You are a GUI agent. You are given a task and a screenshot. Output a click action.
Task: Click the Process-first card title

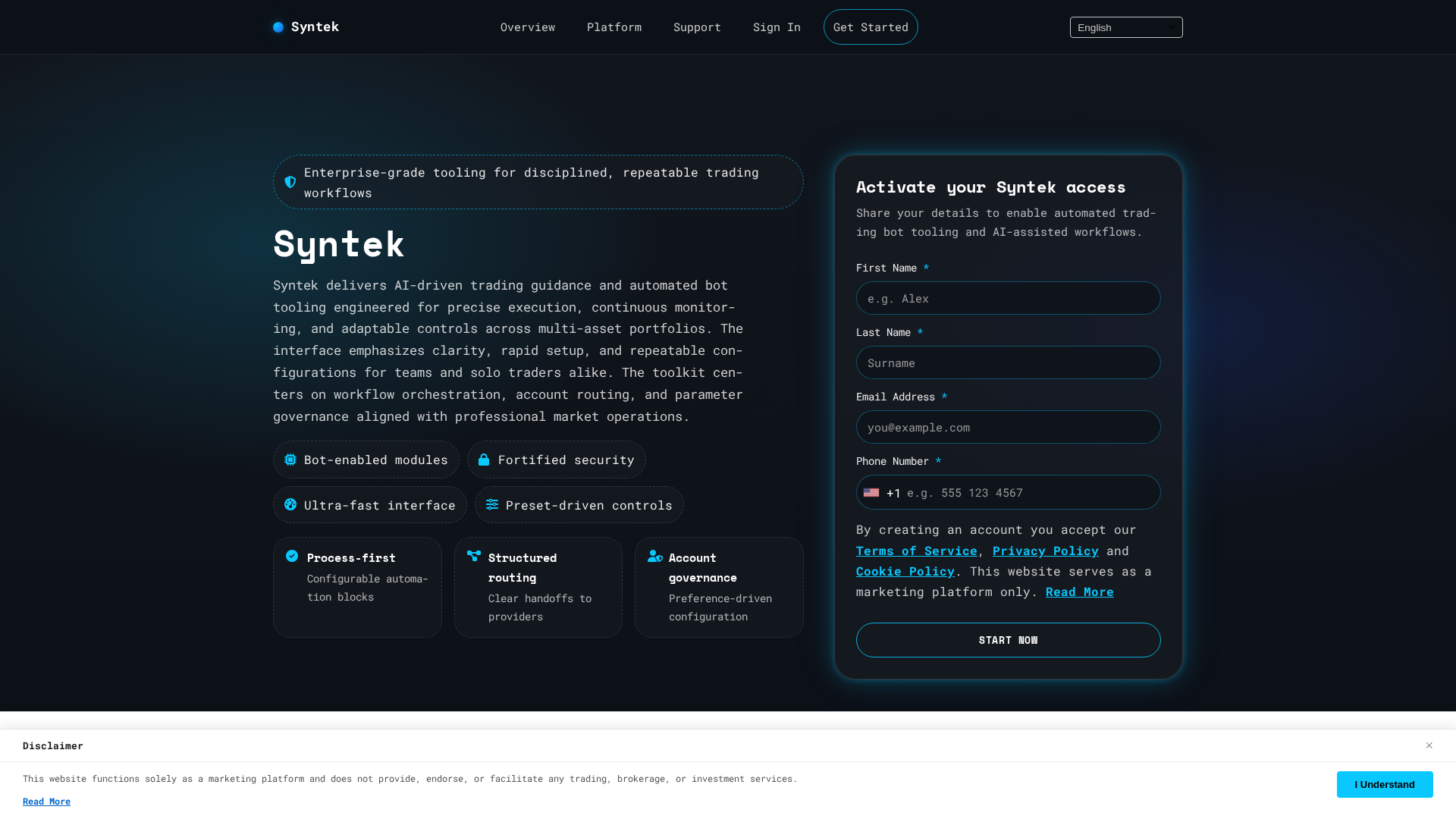(x=351, y=557)
